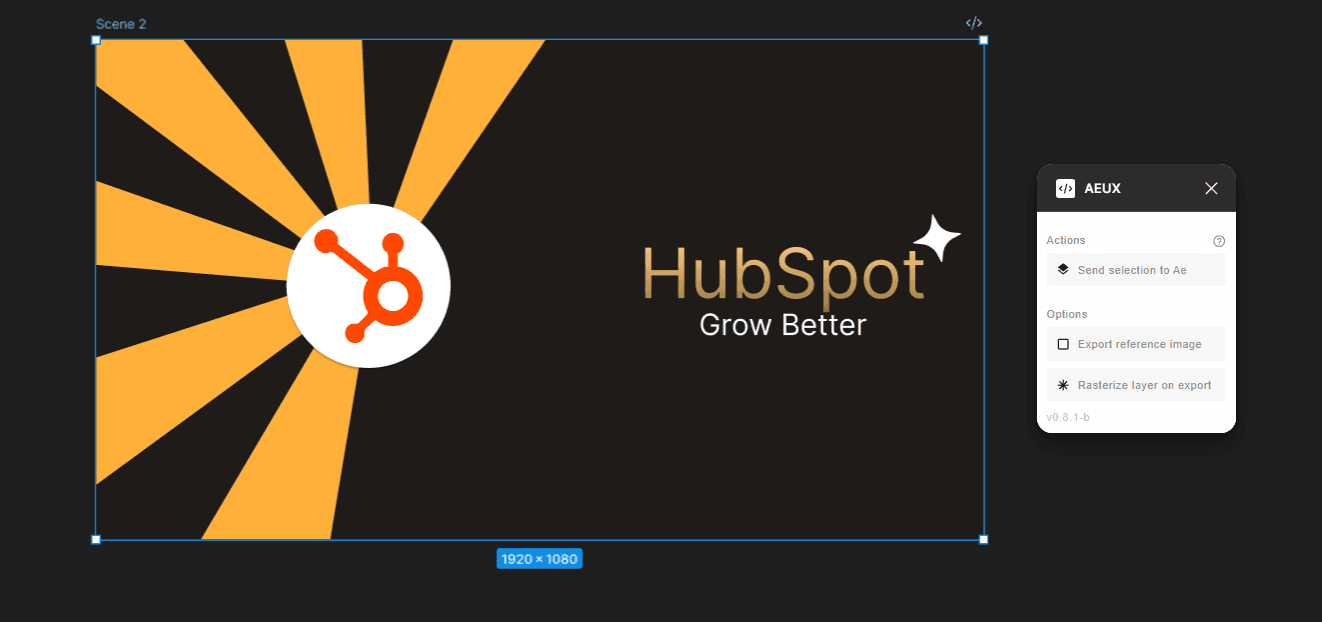Select the Scene 2 frame label
1322x622 pixels.
pos(121,24)
